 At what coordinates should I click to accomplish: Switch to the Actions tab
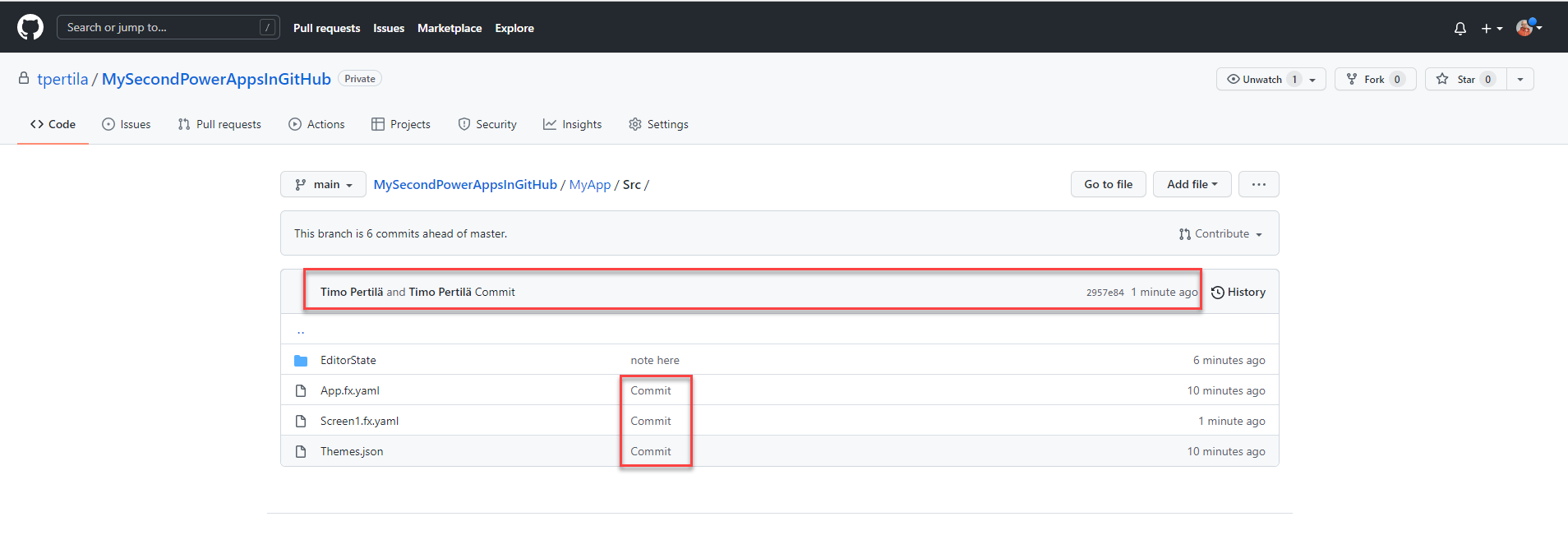tap(316, 125)
